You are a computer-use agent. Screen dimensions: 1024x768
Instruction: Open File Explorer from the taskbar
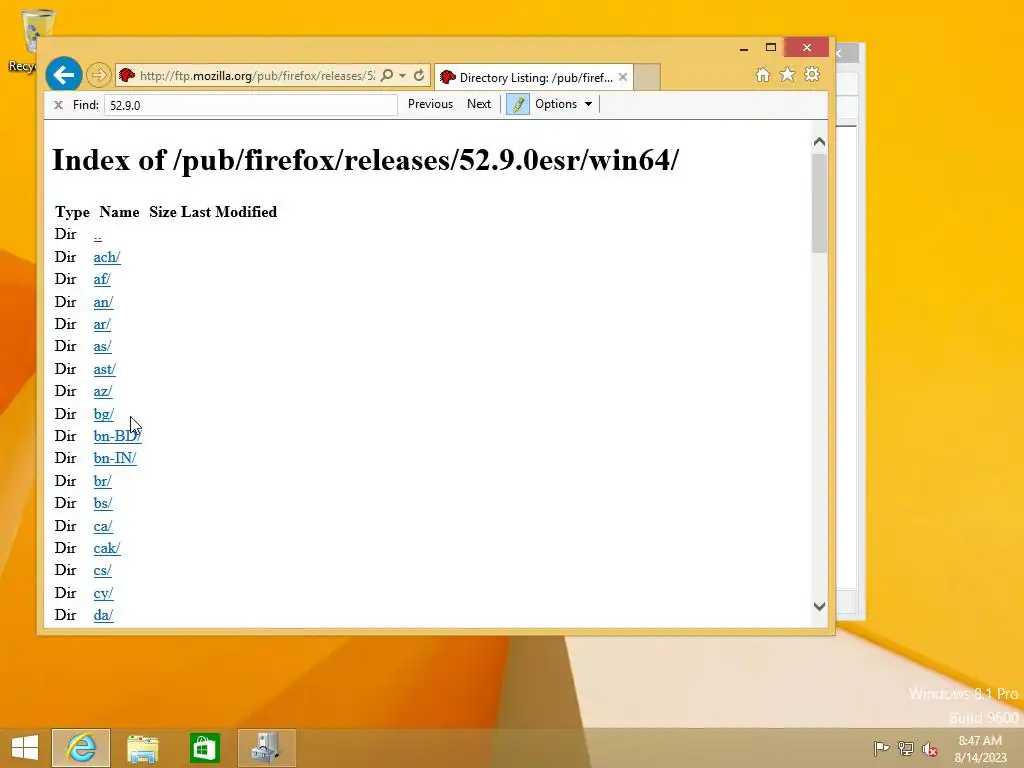pos(142,748)
